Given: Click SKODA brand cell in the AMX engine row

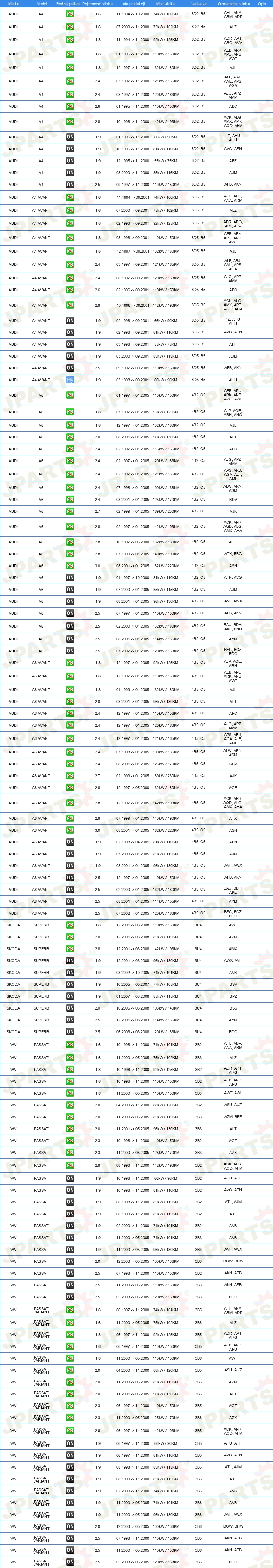Looking at the screenshot, I should click(x=13, y=949).
